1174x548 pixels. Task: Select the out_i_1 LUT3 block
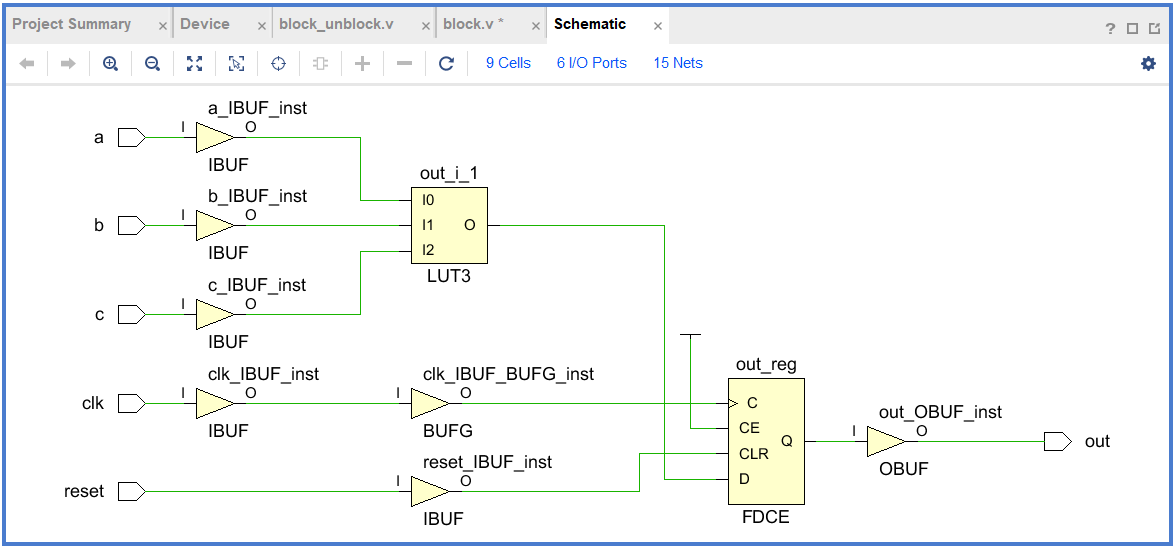coord(449,225)
